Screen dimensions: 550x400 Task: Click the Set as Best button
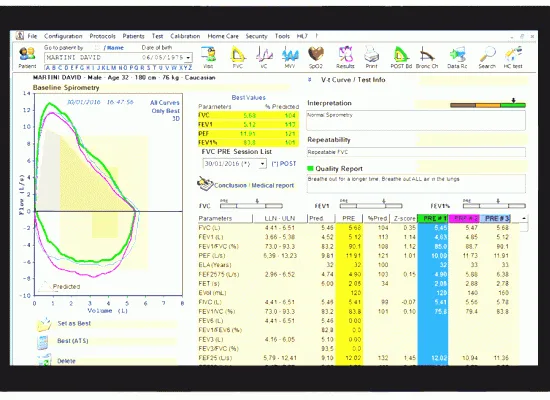click(74, 324)
